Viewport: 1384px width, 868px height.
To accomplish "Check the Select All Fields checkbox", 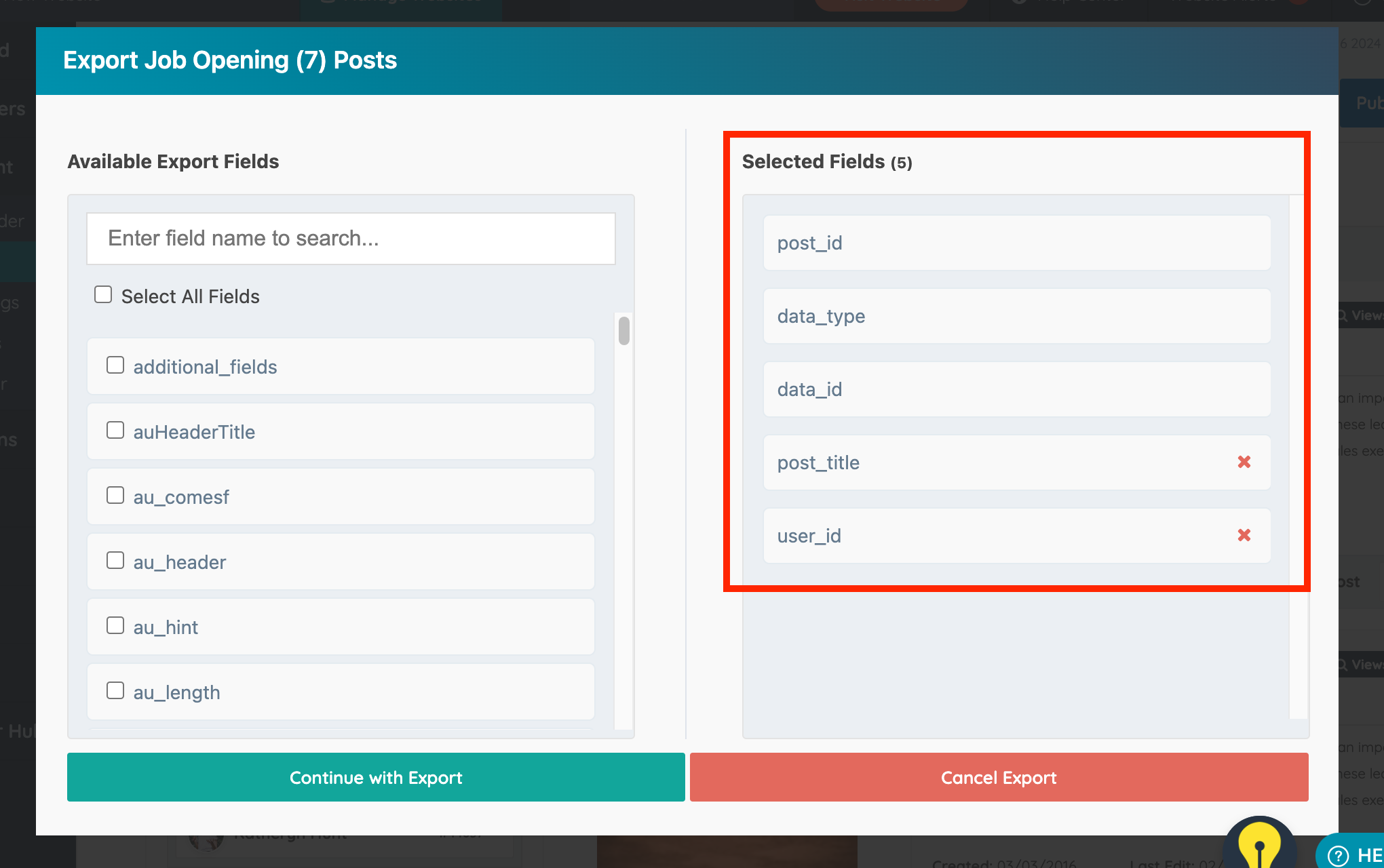I will [103, 295].
